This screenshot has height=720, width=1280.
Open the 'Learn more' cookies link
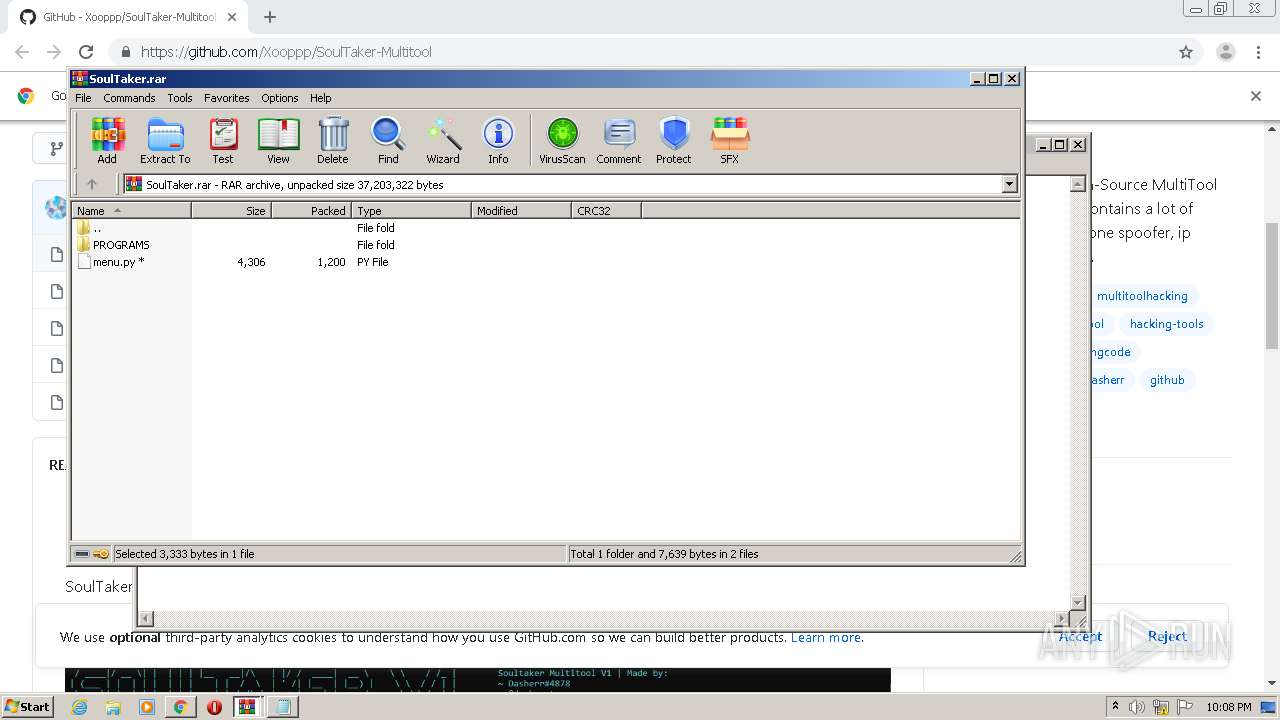pos(825,637)
